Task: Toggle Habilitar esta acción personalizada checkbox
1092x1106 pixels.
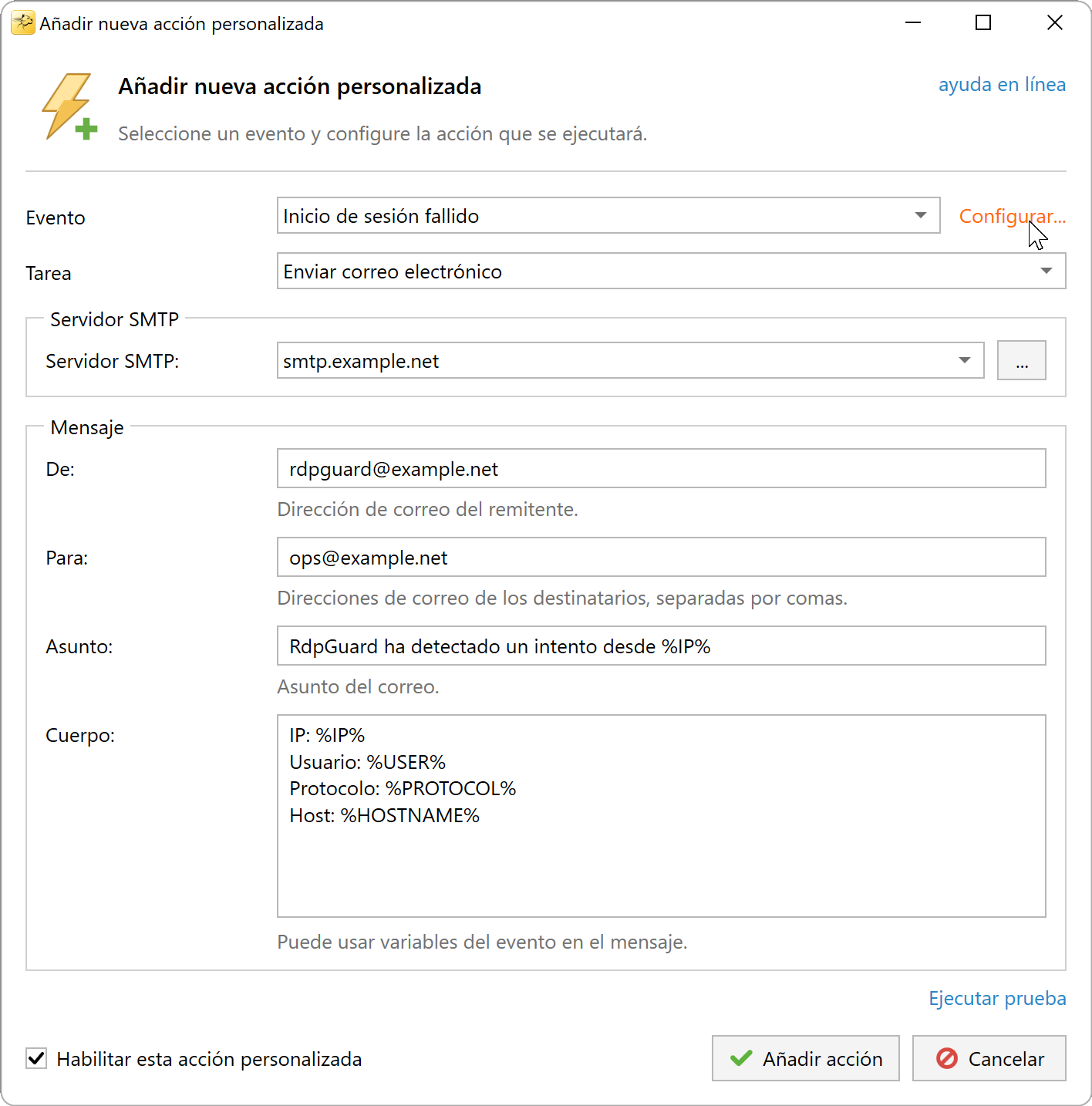Action: click(x=36, y=1058)
